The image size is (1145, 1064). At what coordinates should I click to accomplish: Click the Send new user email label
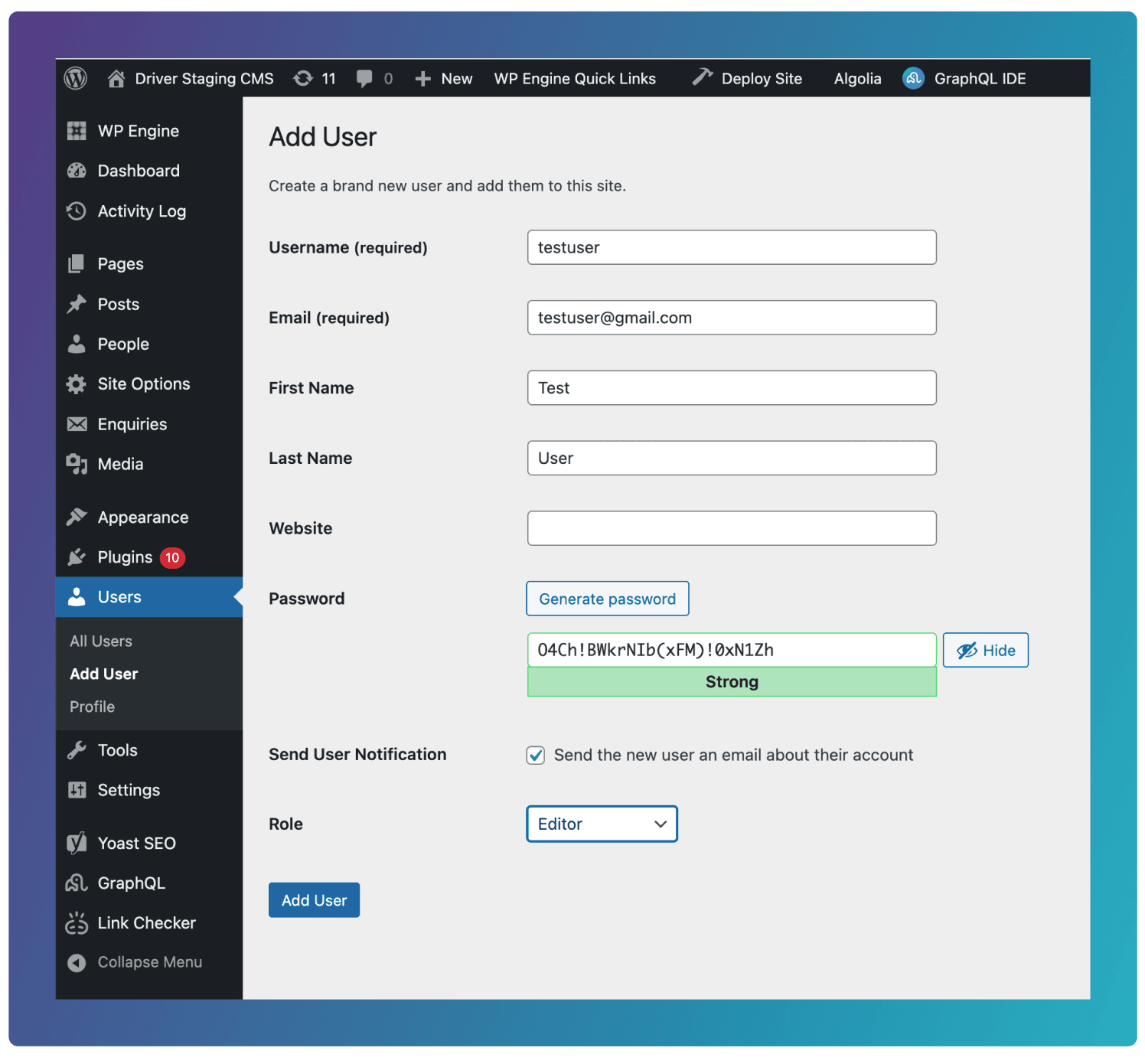(733, 756)
